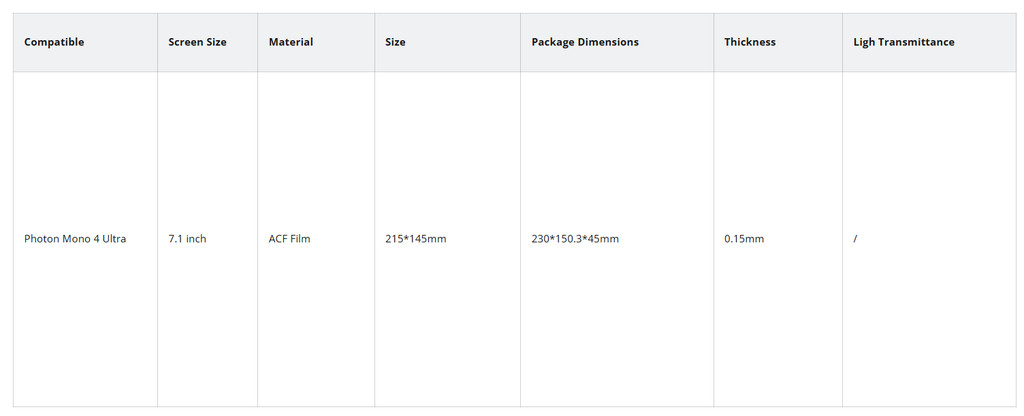Click the slash in the transmittance column
Screen dimensions: 1024x416
point(855,239)
